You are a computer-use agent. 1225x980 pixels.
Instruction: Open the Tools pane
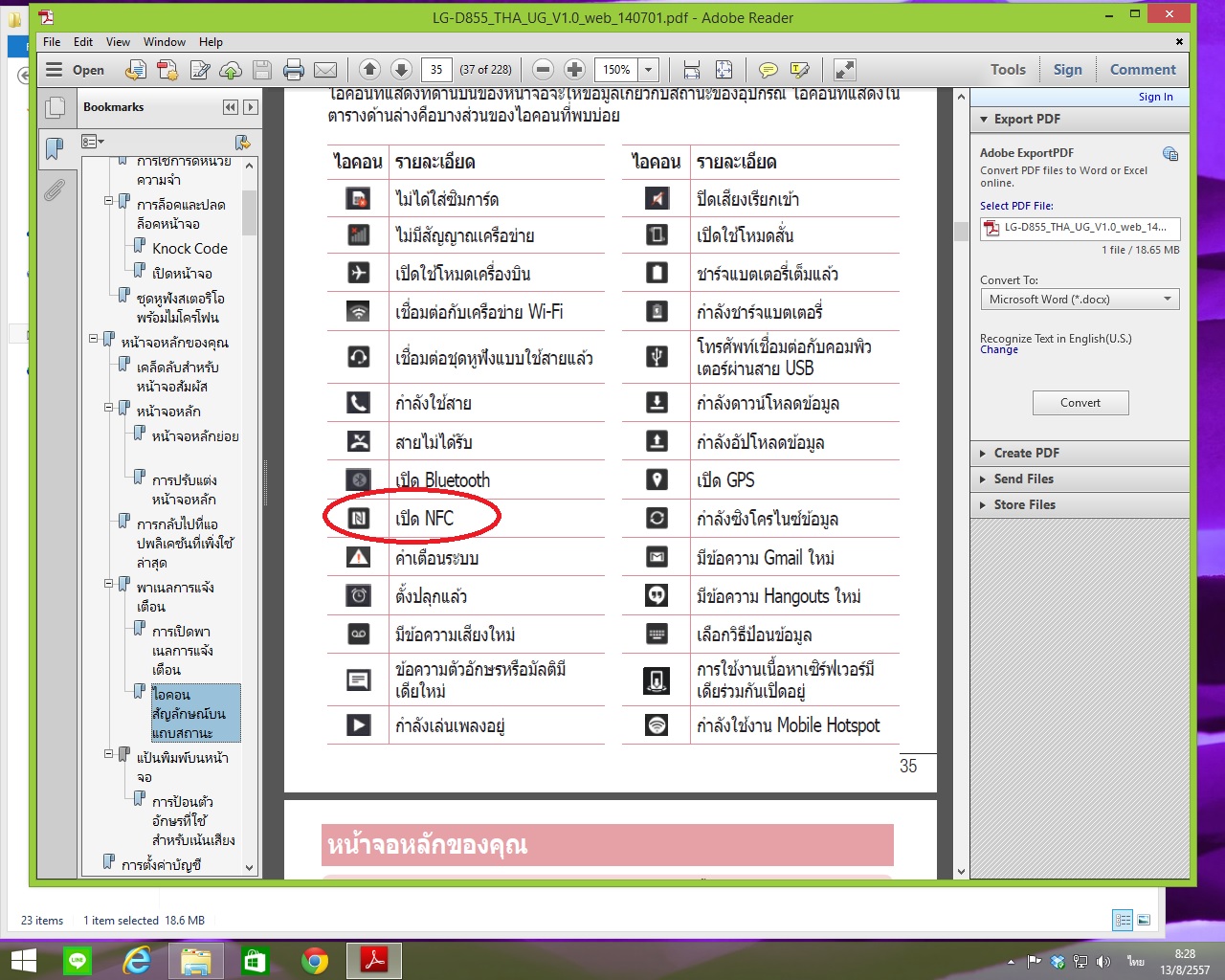click(x=1008, y=70)
